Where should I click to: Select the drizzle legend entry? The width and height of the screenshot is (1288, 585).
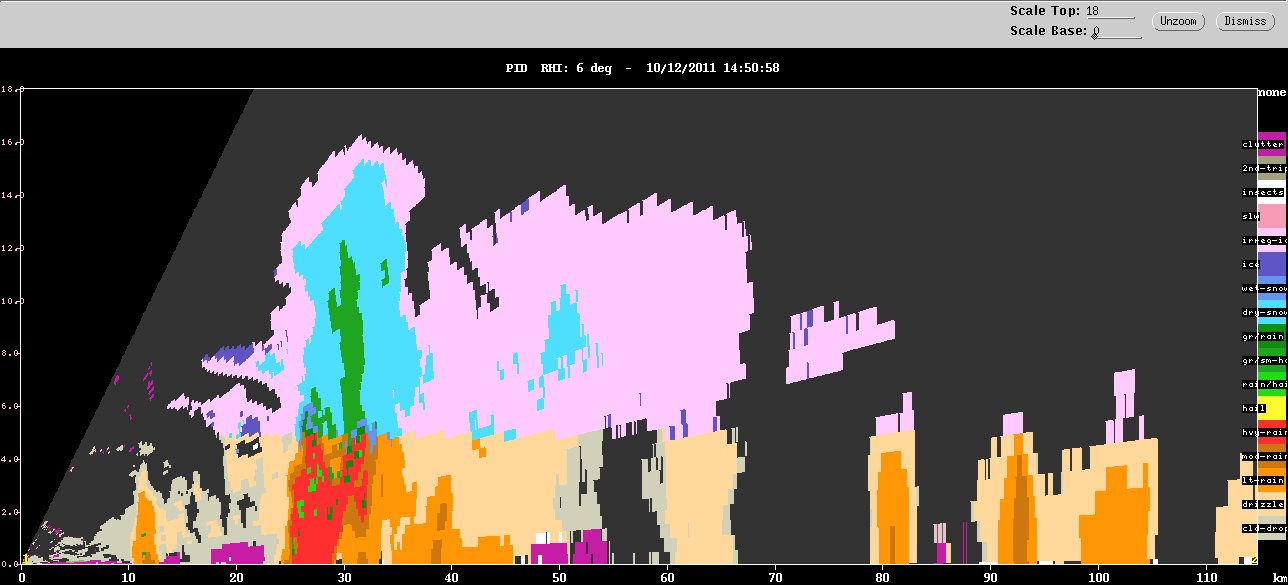click(x=1262, y=504)
